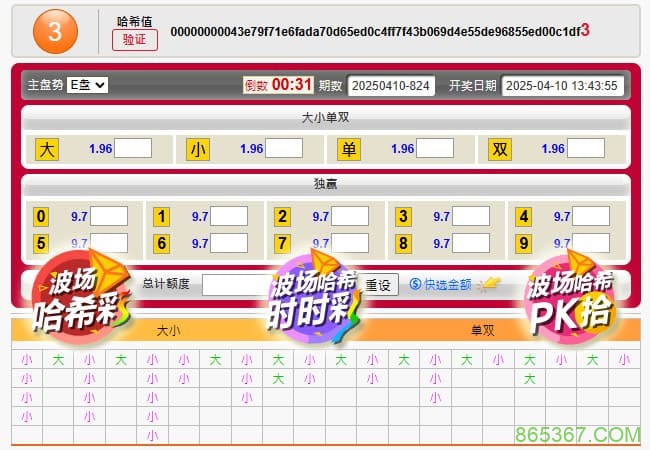
Task: Select the 期数 field 20250410-824
Action: click(391, 86)
